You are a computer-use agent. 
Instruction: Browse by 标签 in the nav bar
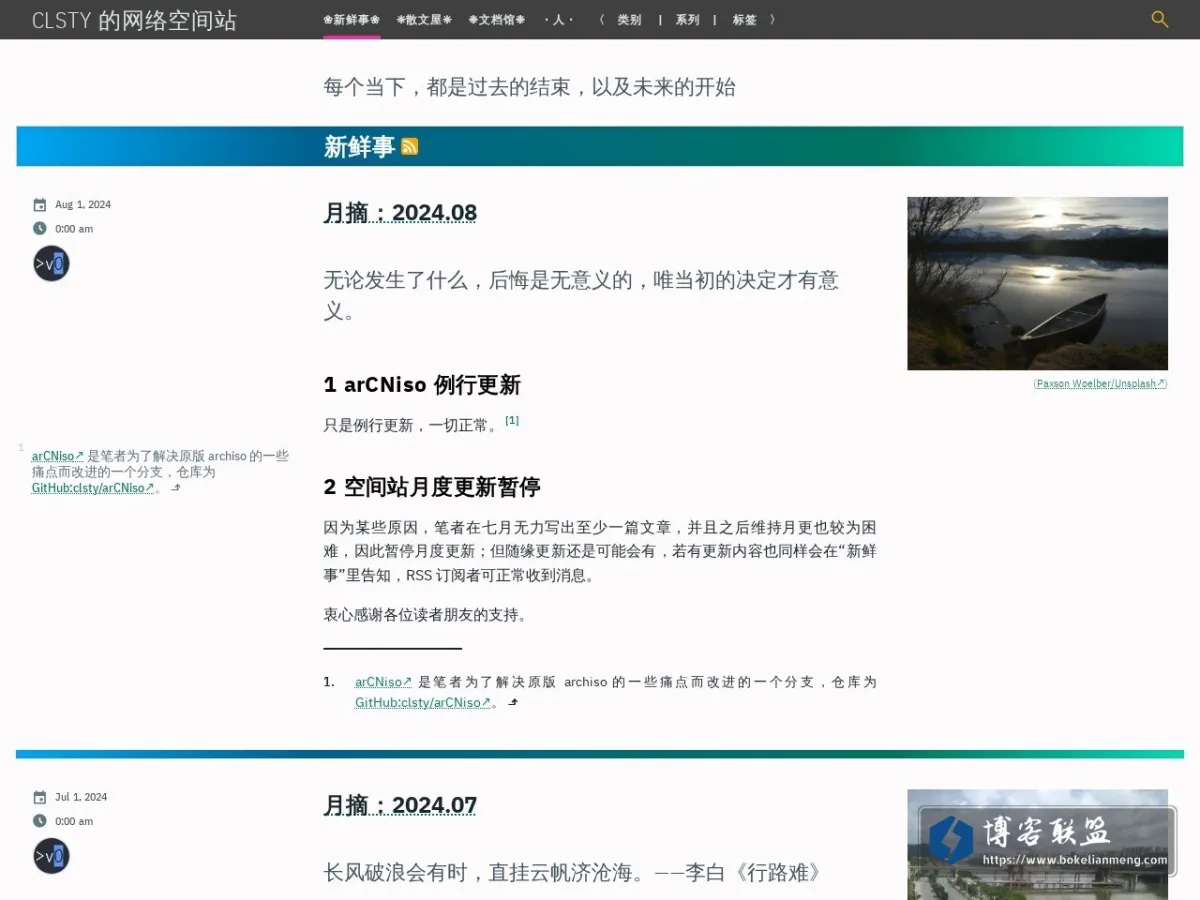tap(745, 20)
